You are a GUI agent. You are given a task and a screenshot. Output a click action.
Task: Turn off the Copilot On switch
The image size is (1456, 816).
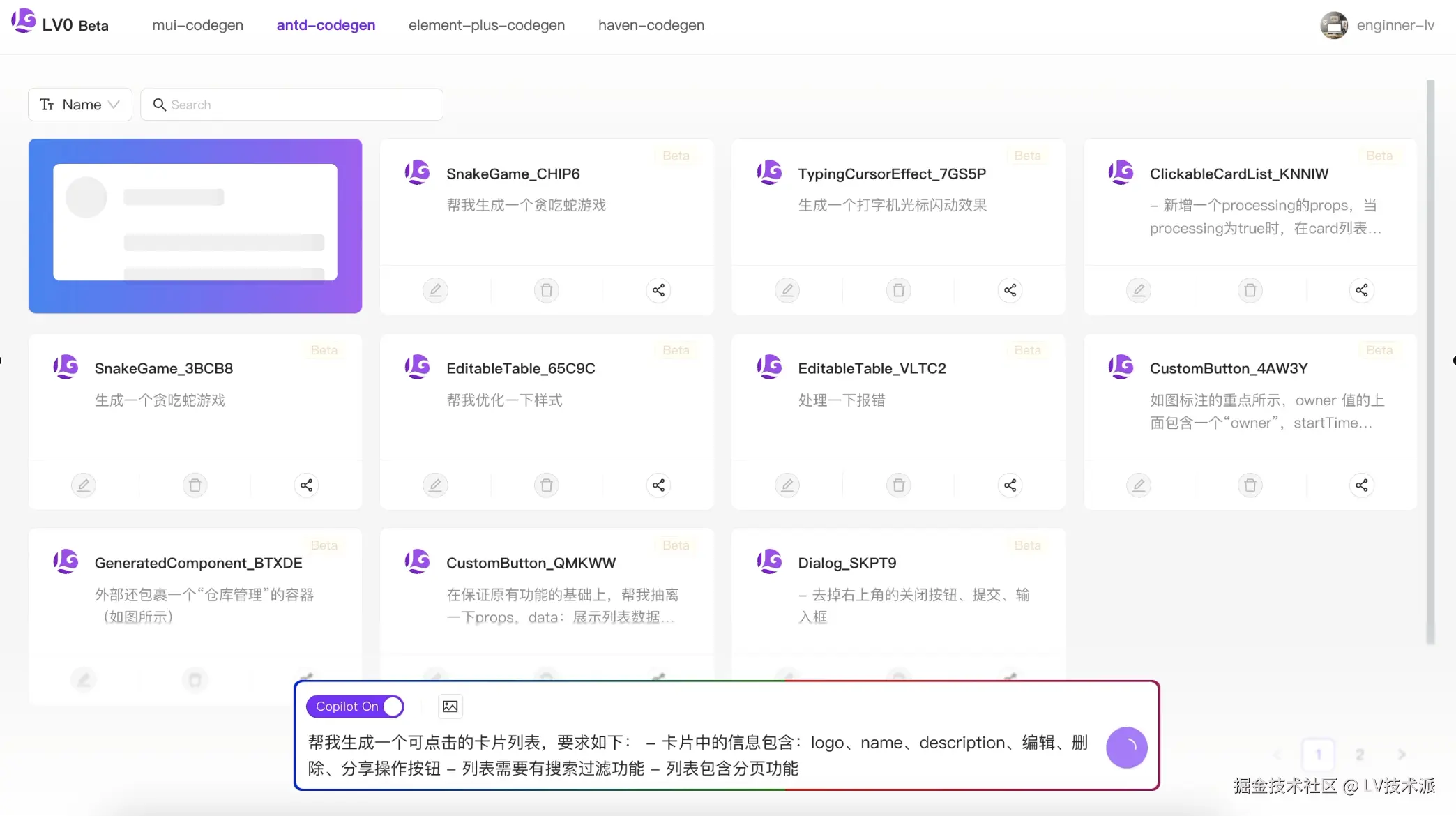(355, 707)
